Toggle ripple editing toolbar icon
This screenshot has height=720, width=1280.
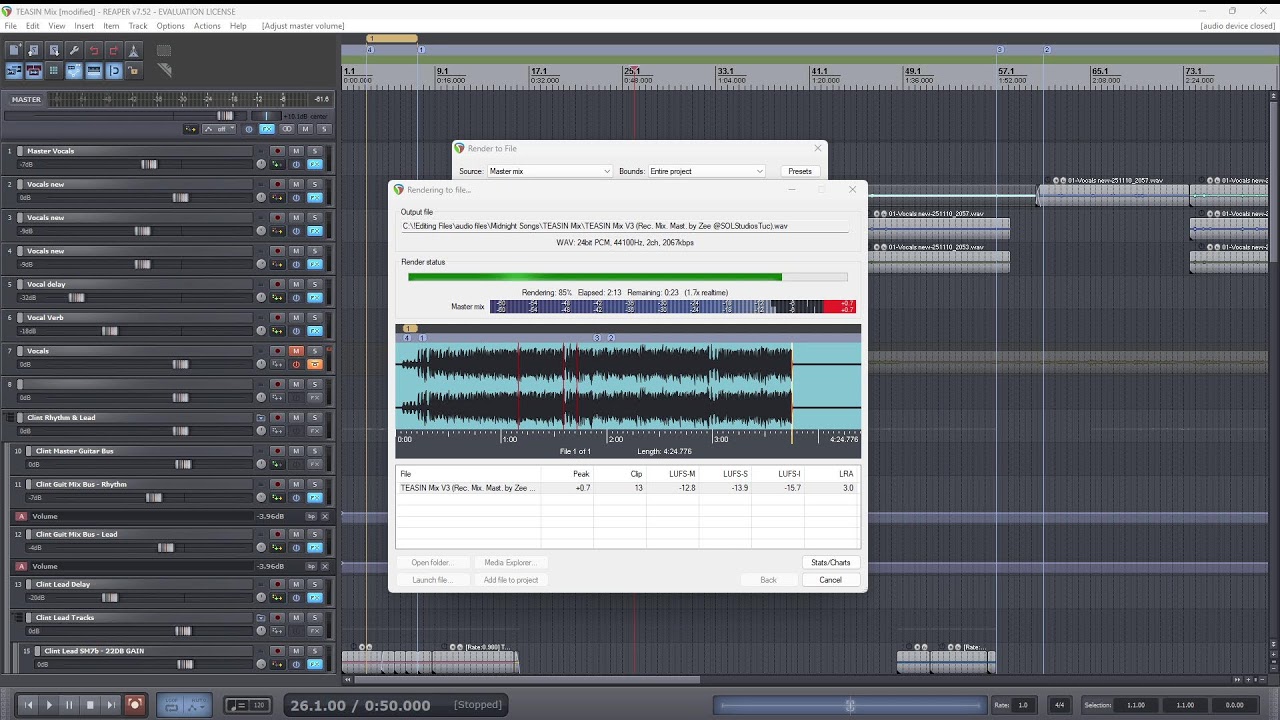click(54, 70)
